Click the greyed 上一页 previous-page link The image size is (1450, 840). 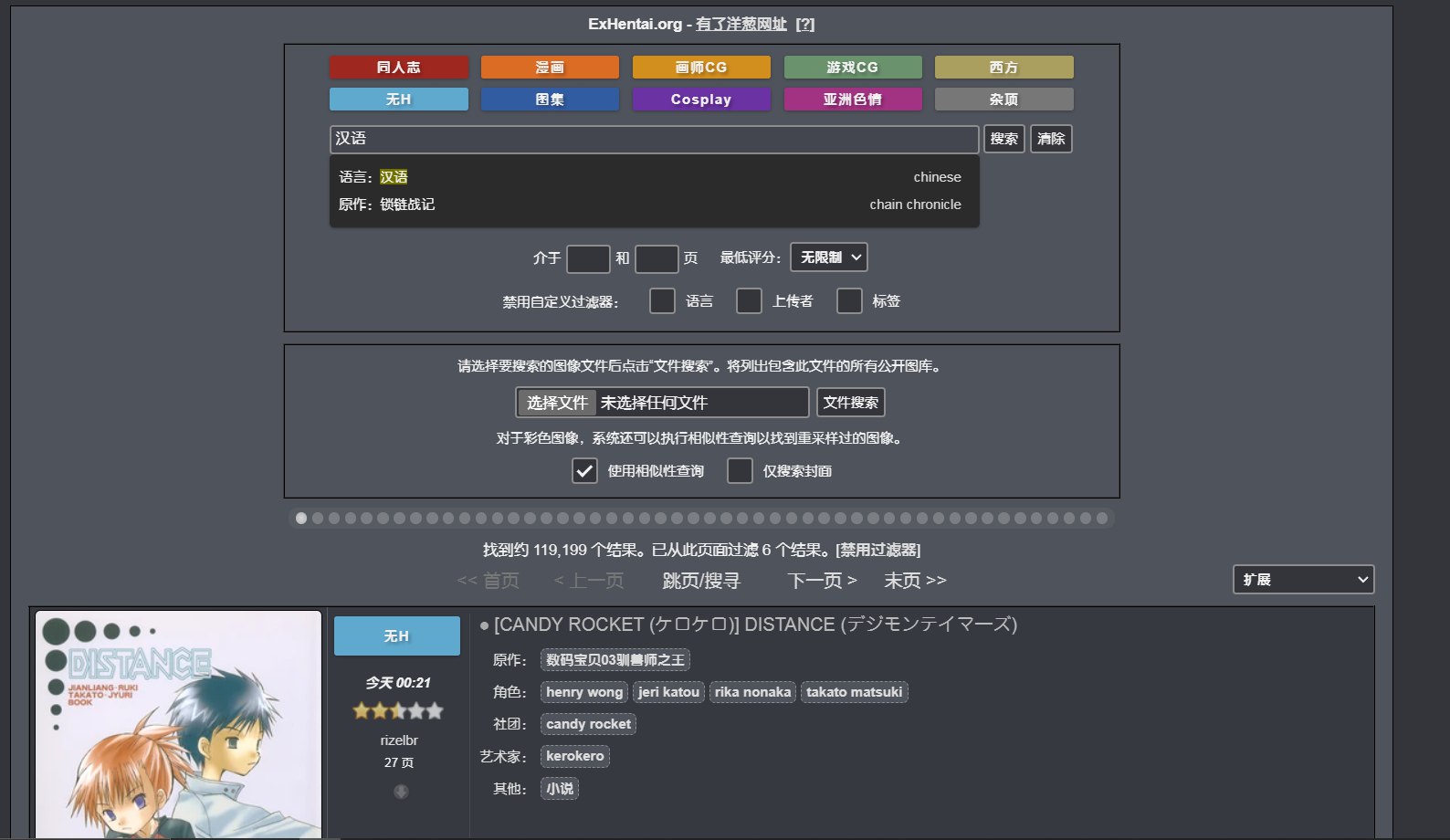[589, 581]
